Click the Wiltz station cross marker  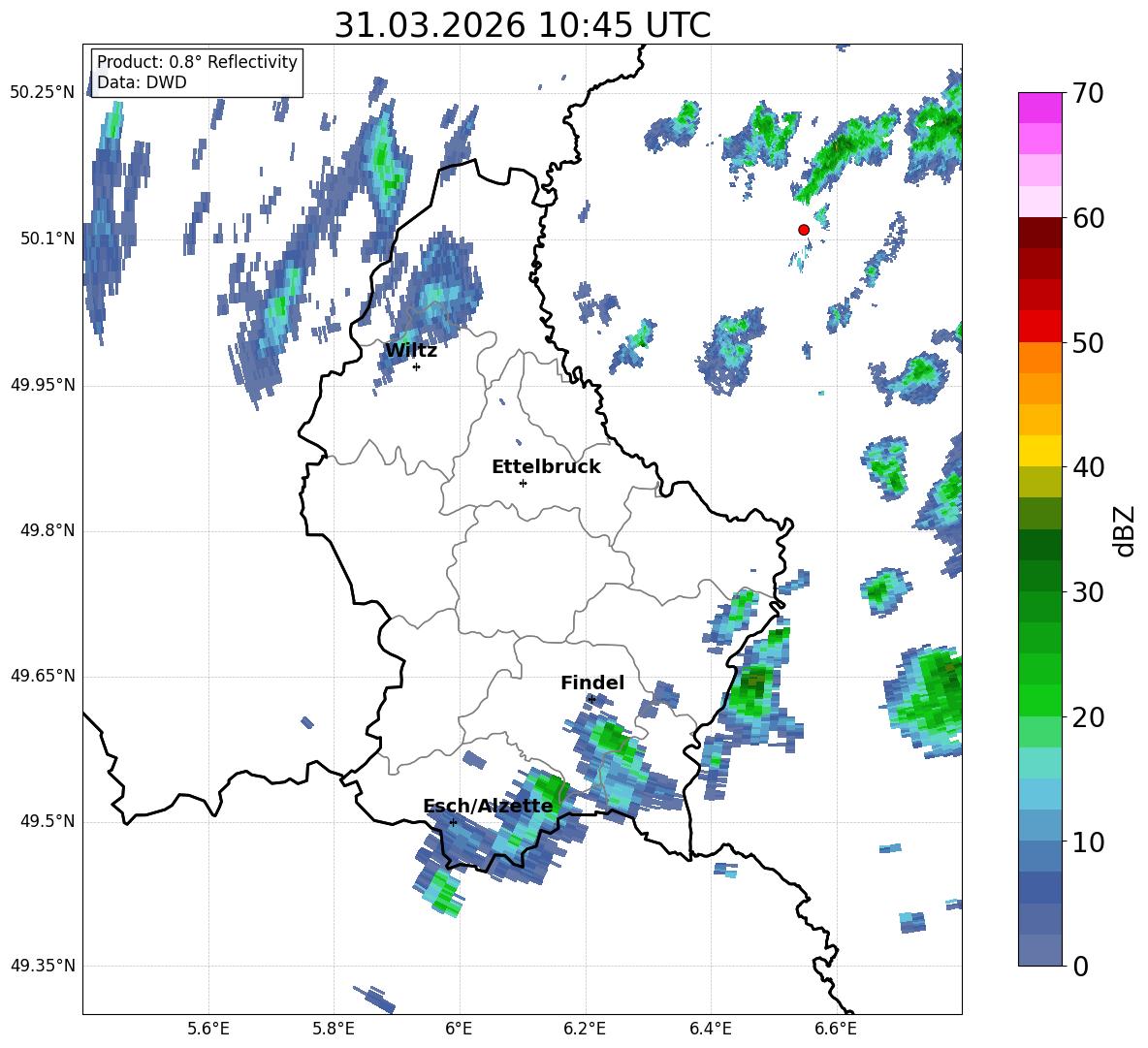[x=417, y=366]
